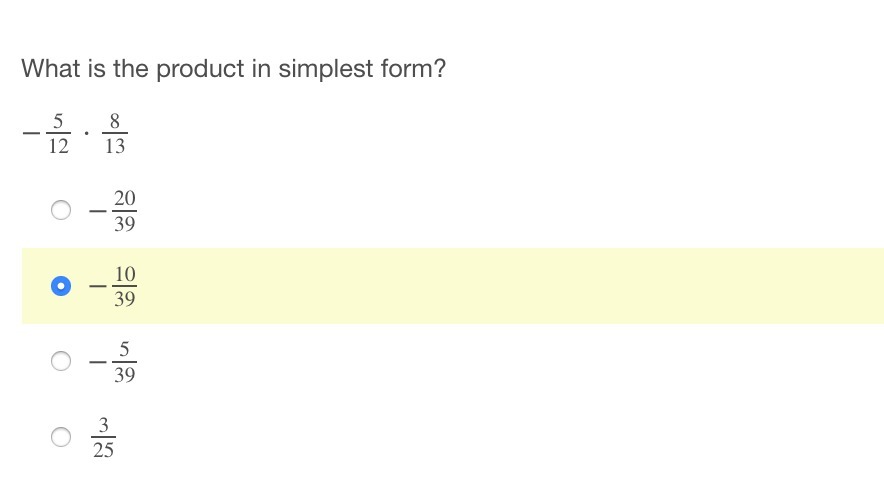Click the 8/13 fraction in the expression

click(115, 134)
